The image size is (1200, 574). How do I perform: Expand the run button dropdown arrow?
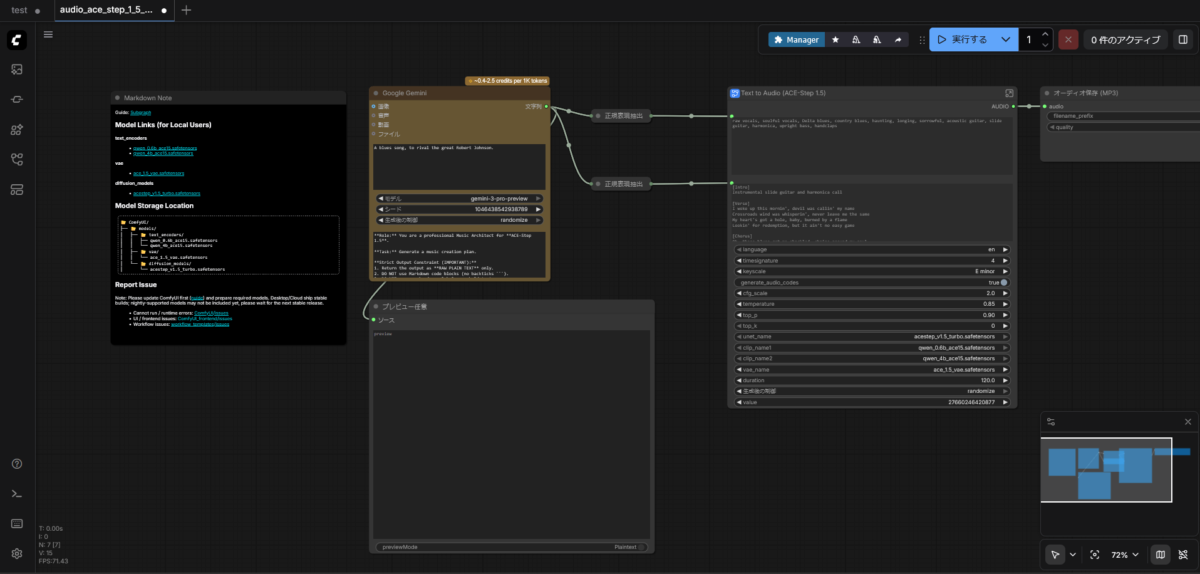1006,40
